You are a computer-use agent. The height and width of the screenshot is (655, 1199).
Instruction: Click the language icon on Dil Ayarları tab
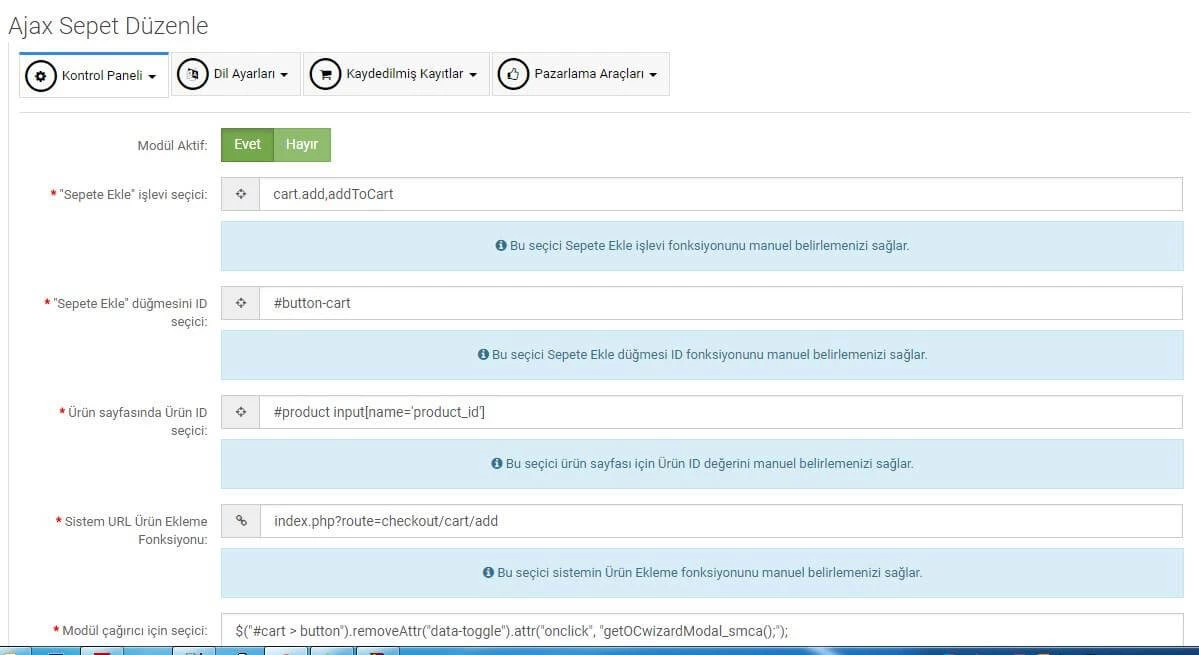click(192, 73)
